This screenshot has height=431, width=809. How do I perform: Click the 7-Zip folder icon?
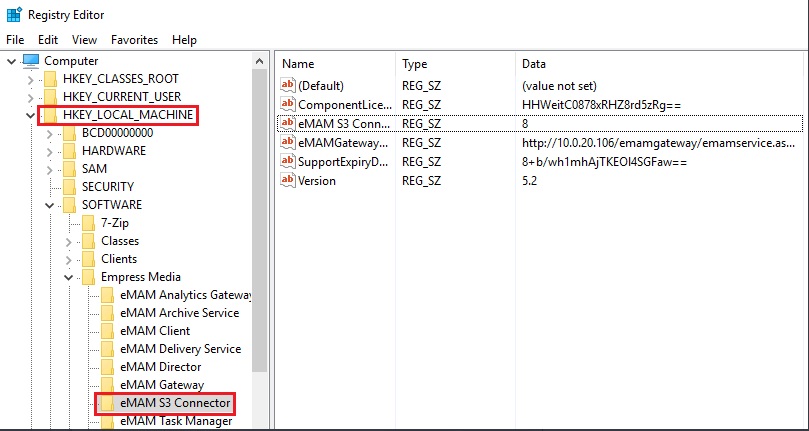[x=88, y=223]
